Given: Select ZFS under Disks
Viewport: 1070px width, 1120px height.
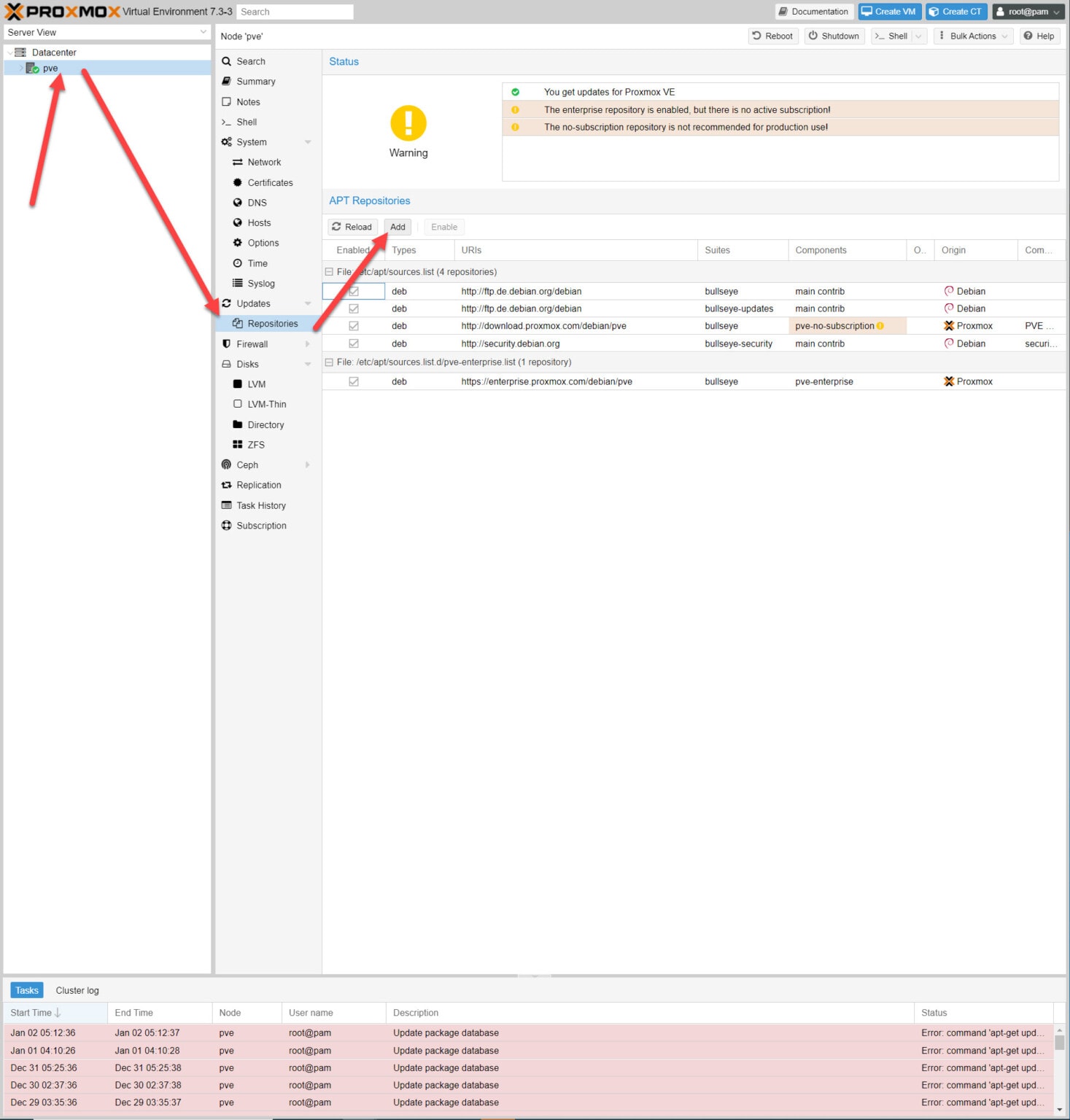Looking at the screenshot, I should 257,444.
